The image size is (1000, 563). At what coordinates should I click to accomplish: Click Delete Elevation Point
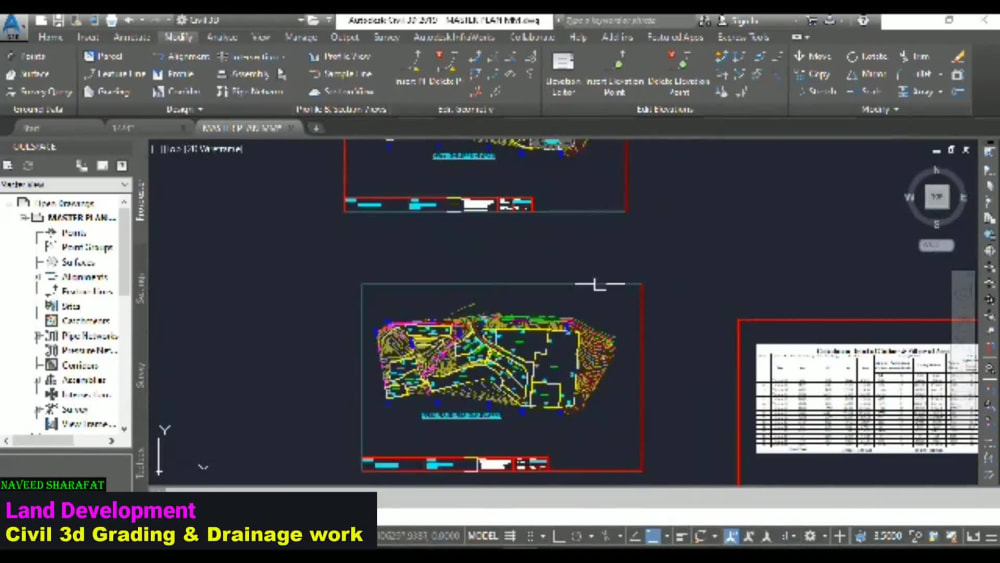679,73
